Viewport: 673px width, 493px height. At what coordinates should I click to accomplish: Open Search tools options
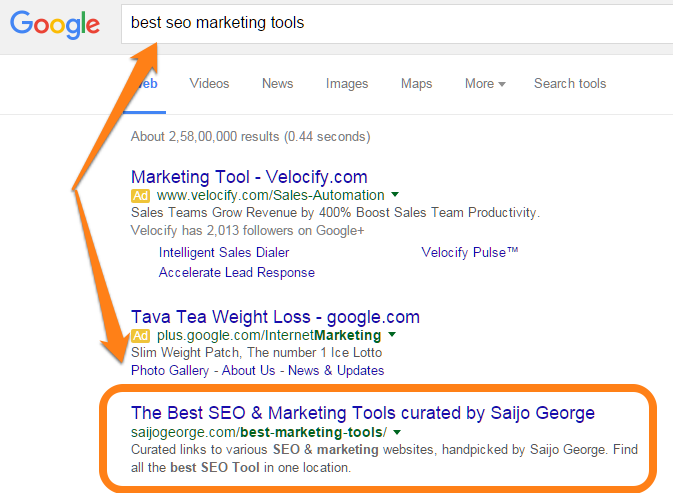[x=570, y=84]
